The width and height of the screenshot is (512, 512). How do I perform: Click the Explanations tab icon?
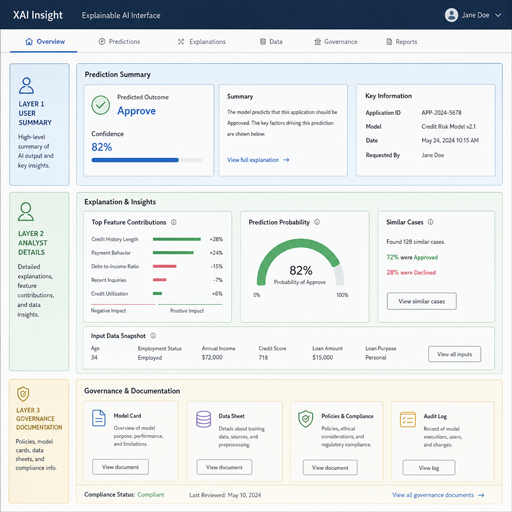181,42
